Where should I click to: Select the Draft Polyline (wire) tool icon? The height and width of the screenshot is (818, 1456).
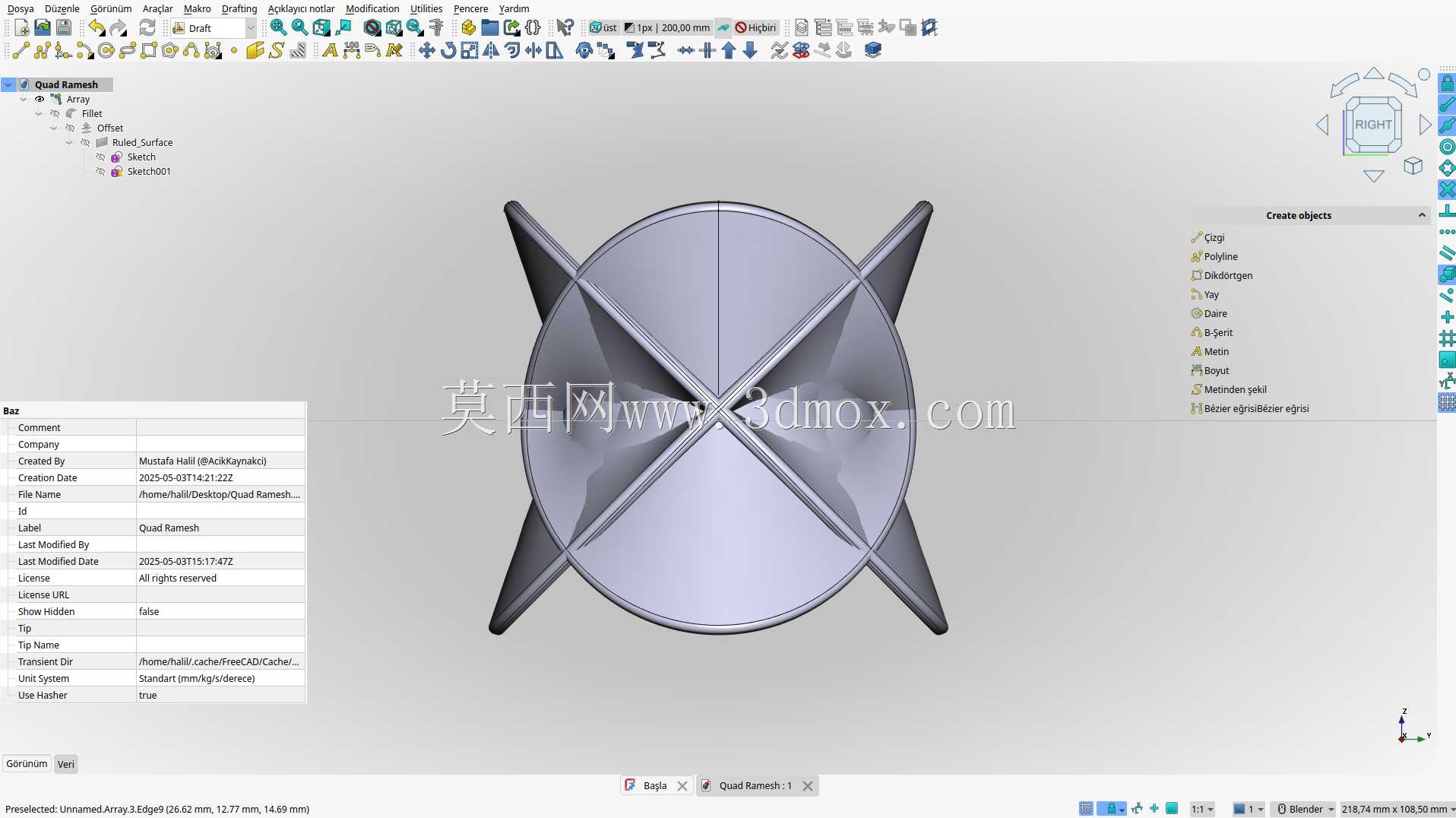point(42,50)
